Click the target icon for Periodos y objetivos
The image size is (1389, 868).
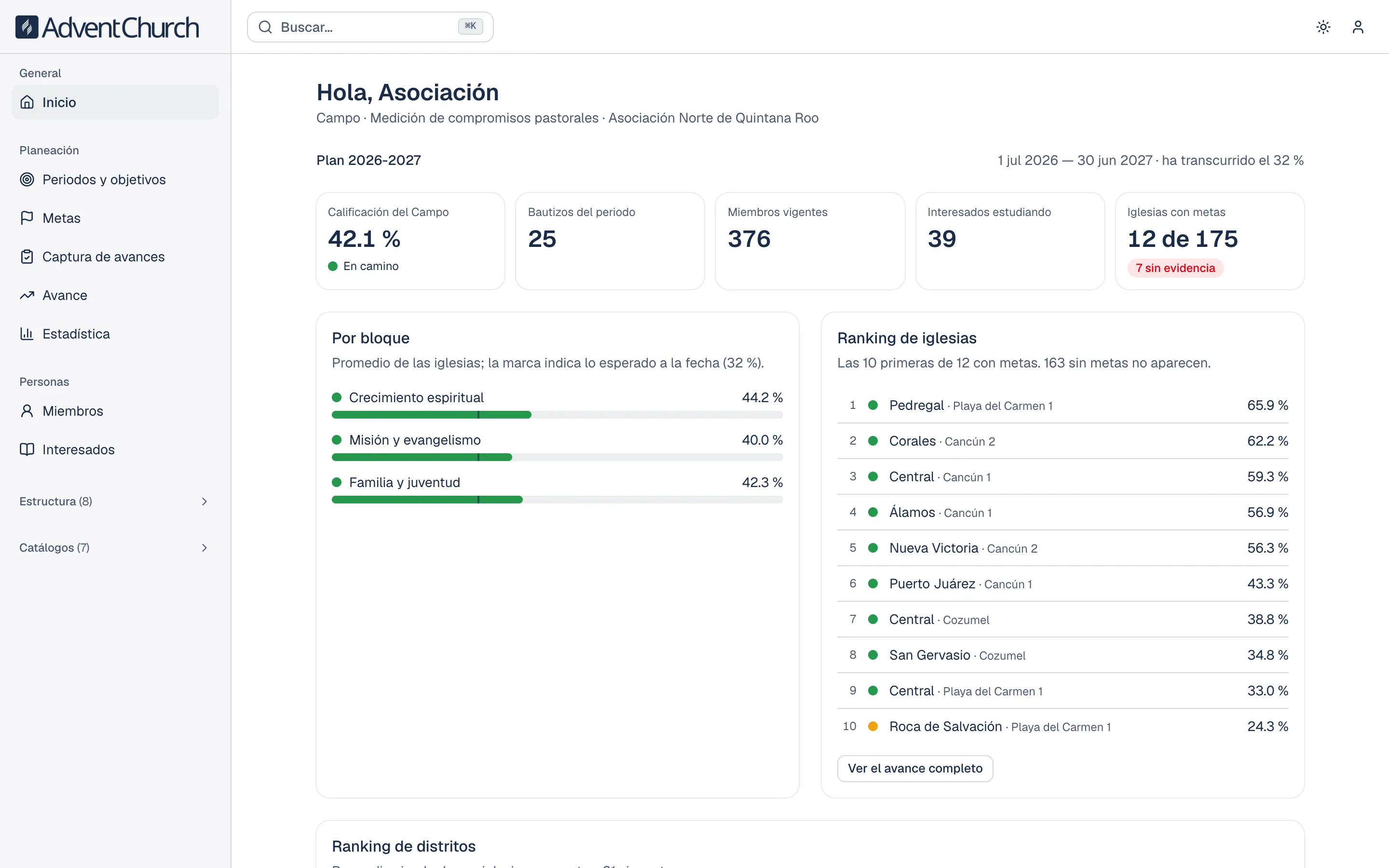click(x=27, y=179)
